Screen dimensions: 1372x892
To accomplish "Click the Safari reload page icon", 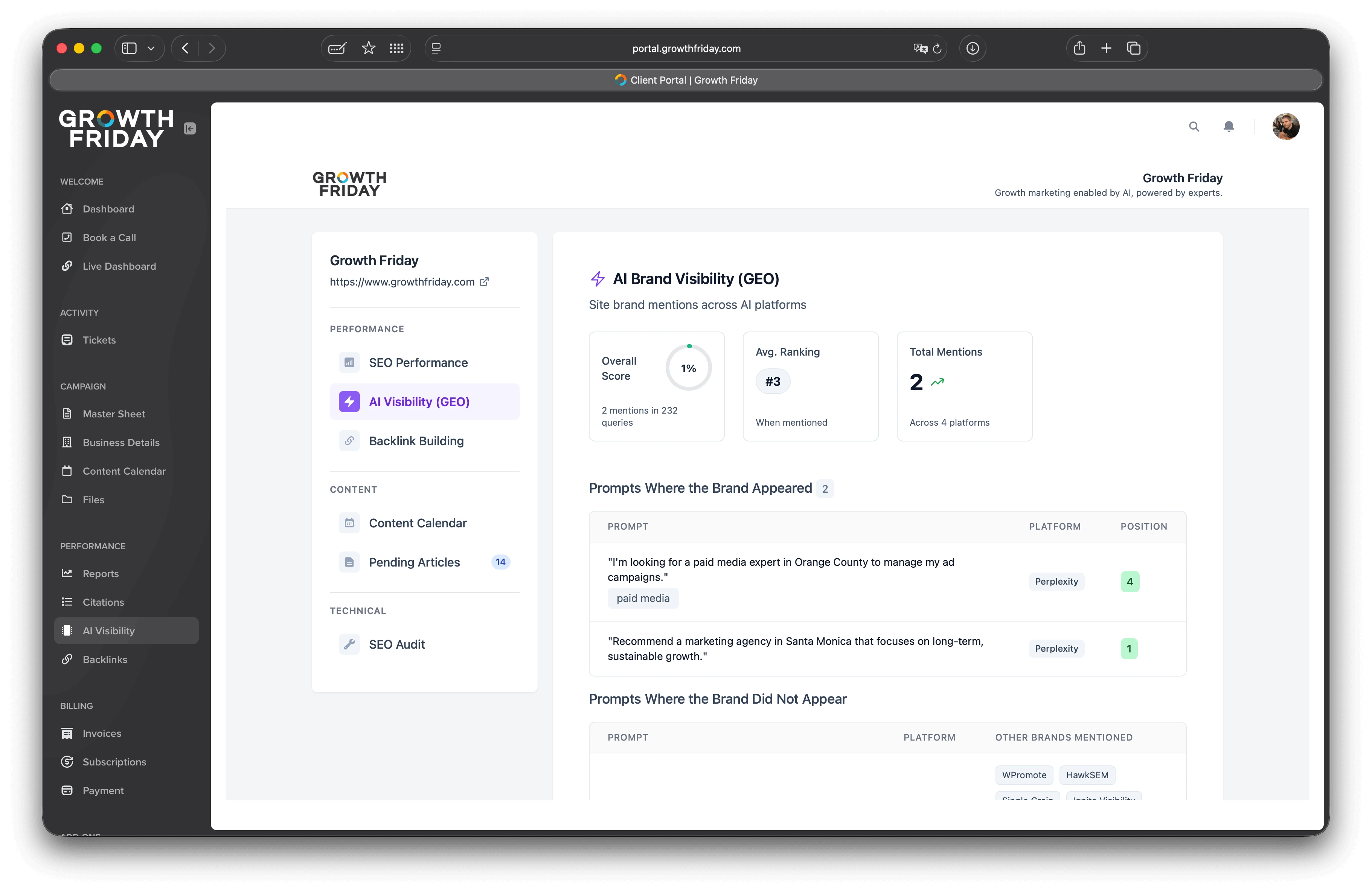I will click(x=938, y=49).
